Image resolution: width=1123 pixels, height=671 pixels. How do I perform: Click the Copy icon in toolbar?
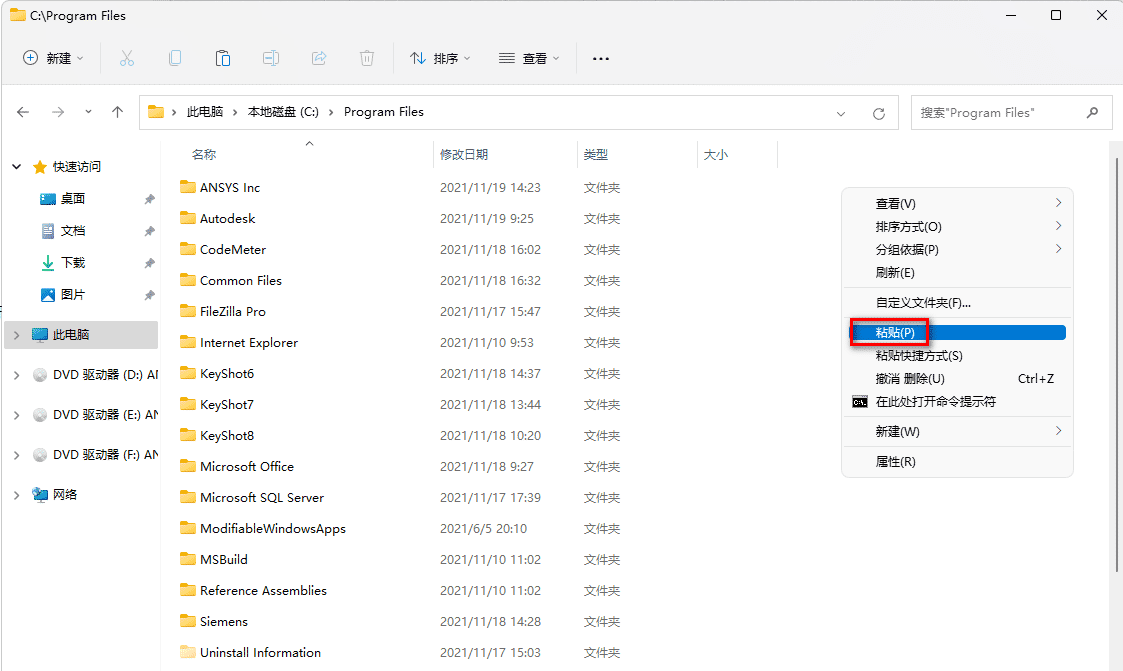click(x=175, y=58)
